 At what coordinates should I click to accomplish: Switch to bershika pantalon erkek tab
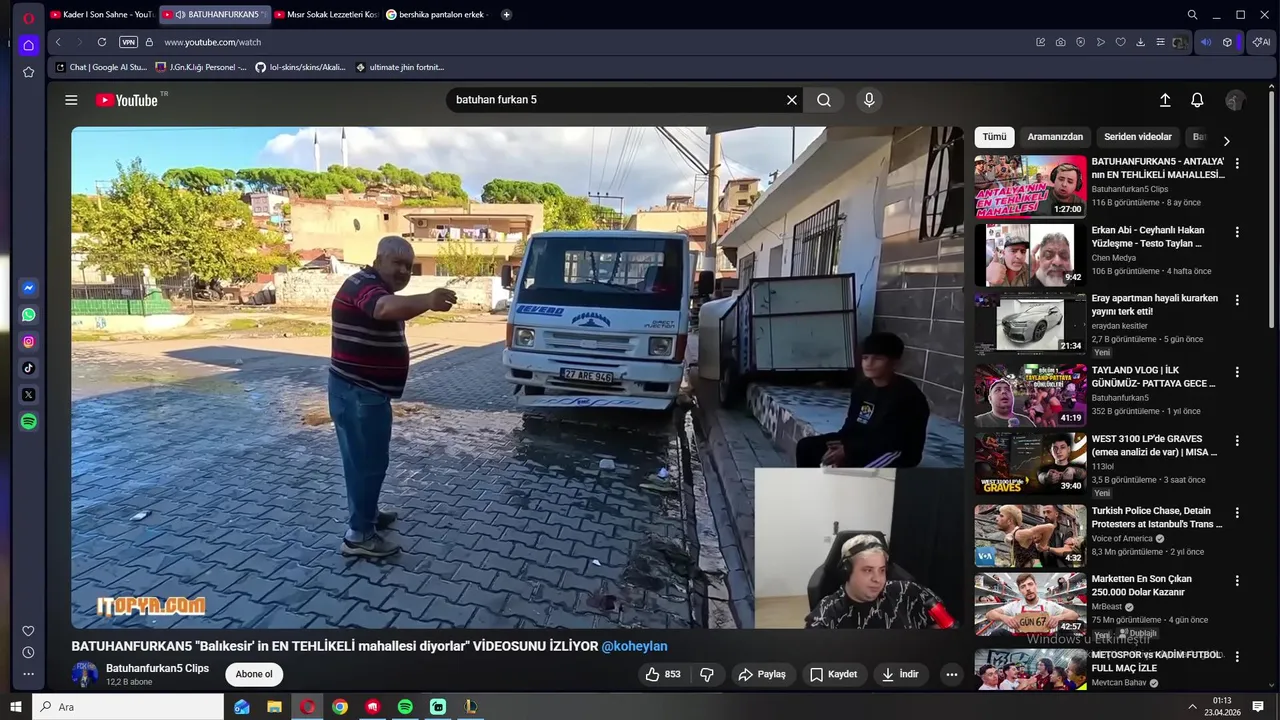[437, 15]
